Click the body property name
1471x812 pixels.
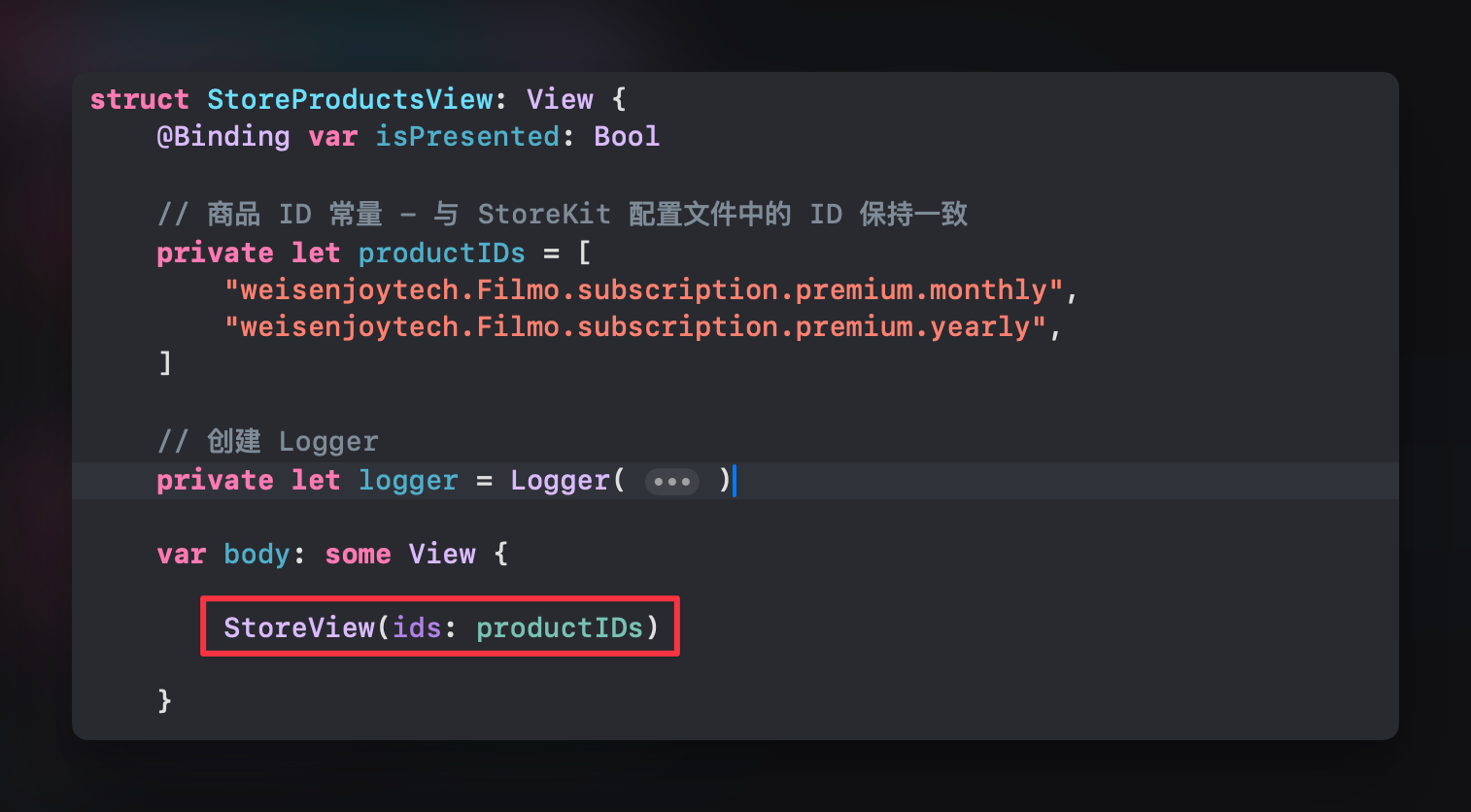coord(257,555)
